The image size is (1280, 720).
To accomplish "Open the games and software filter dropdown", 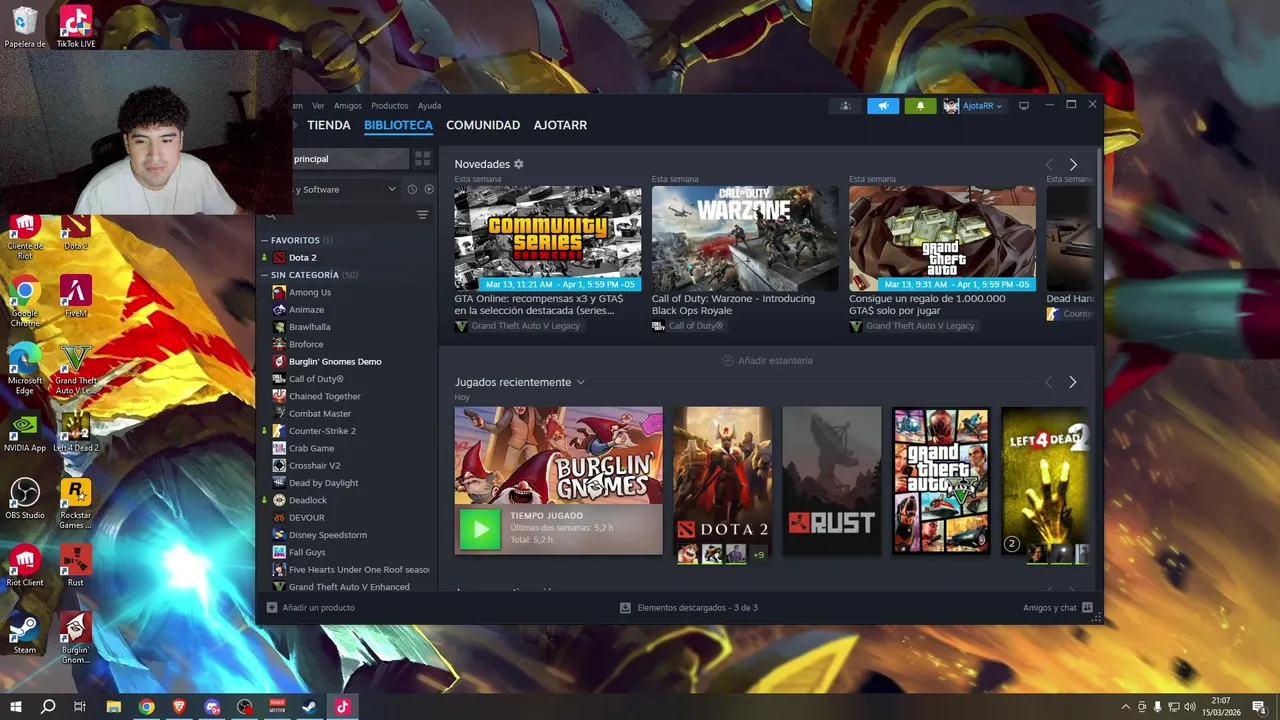I will (x=345, y=189).
